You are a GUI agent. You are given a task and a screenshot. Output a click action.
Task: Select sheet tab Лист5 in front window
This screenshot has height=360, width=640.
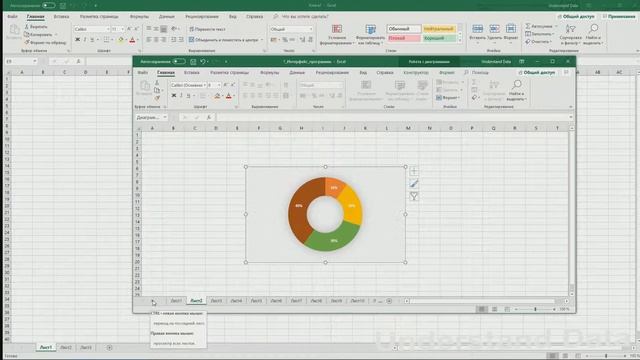pos(256,301)
